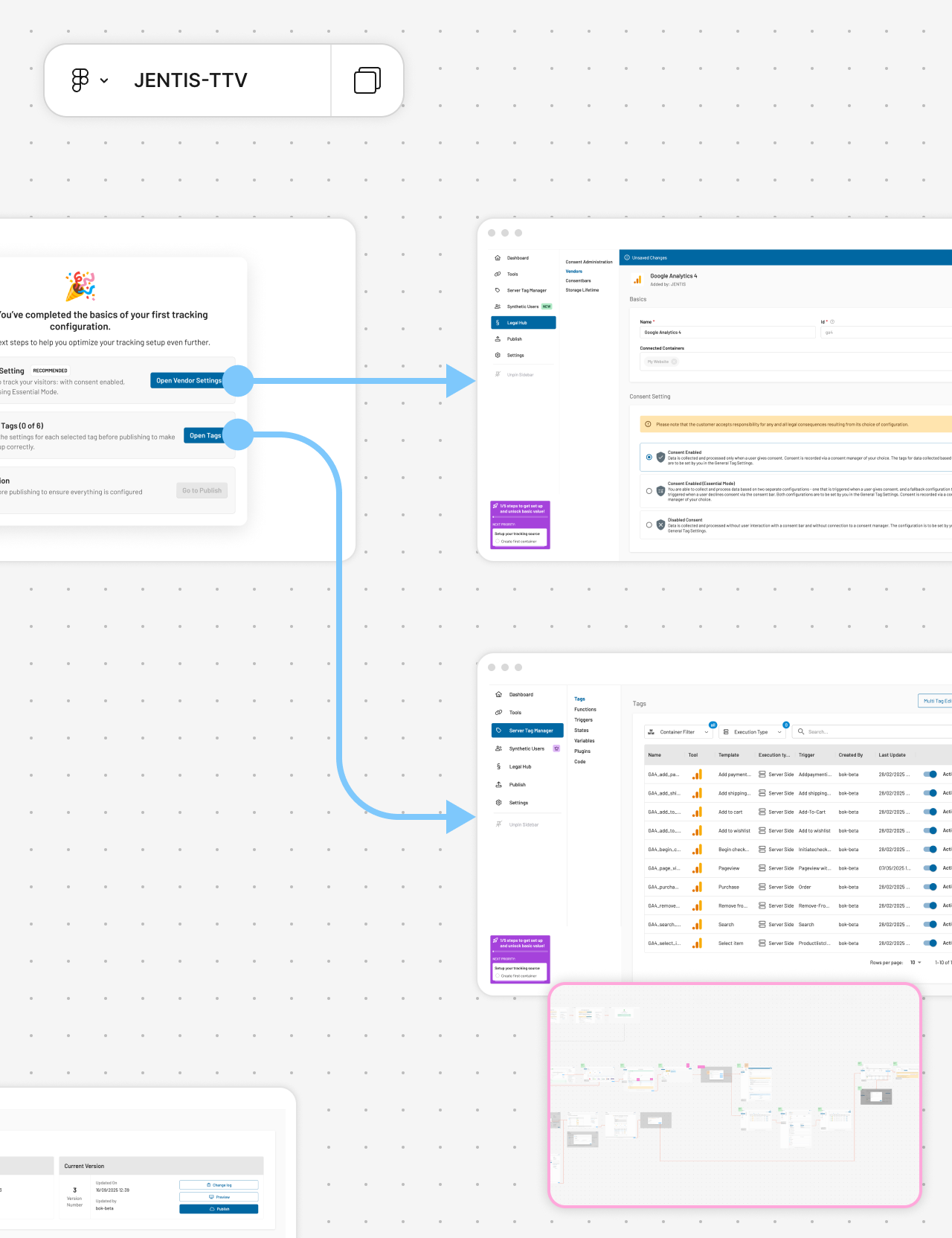Open the Execution Type dropdown
Screen dimensions: 952x1238
click(753, 732)
